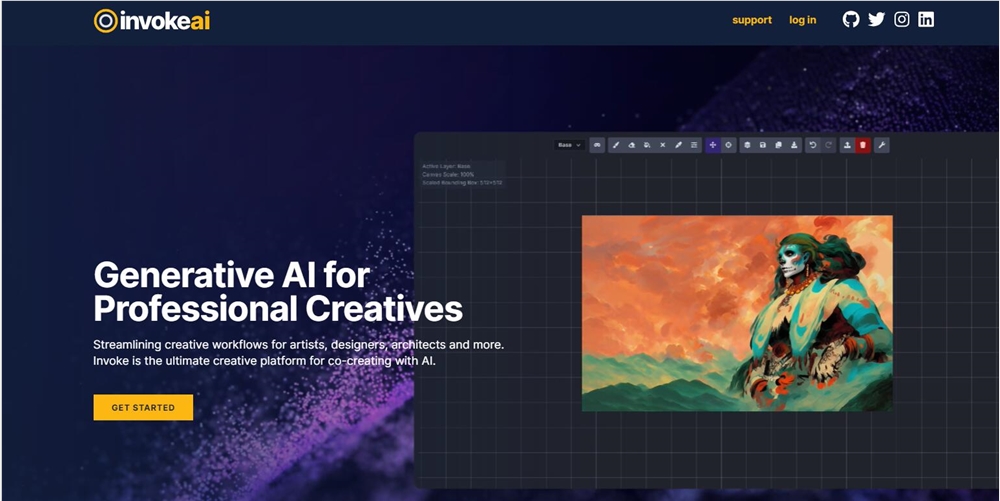The height and width of the screenshot is (501, 1000).
Task: Open the GitHub icon link
Action: pos(851,19)
